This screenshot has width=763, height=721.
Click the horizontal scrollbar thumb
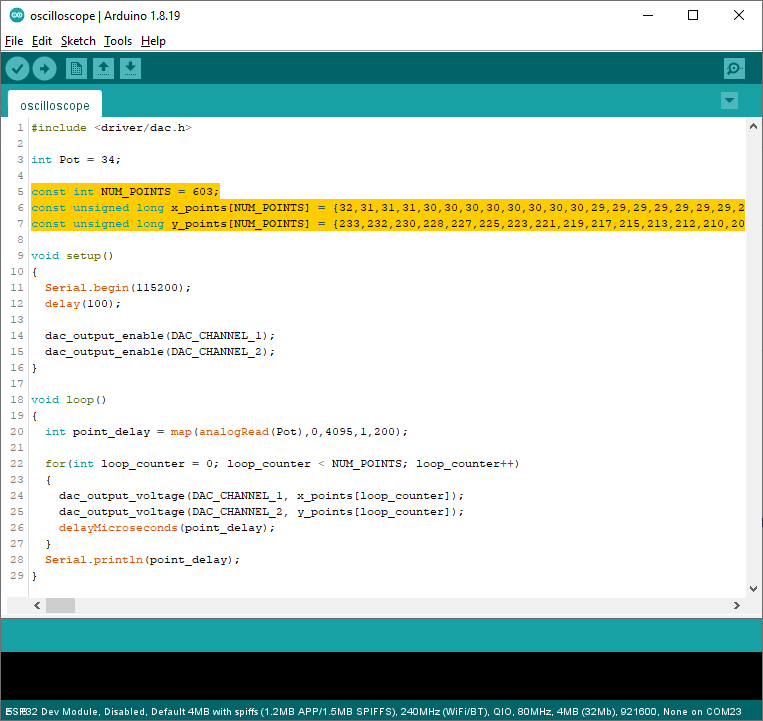[x=60, y=606]
